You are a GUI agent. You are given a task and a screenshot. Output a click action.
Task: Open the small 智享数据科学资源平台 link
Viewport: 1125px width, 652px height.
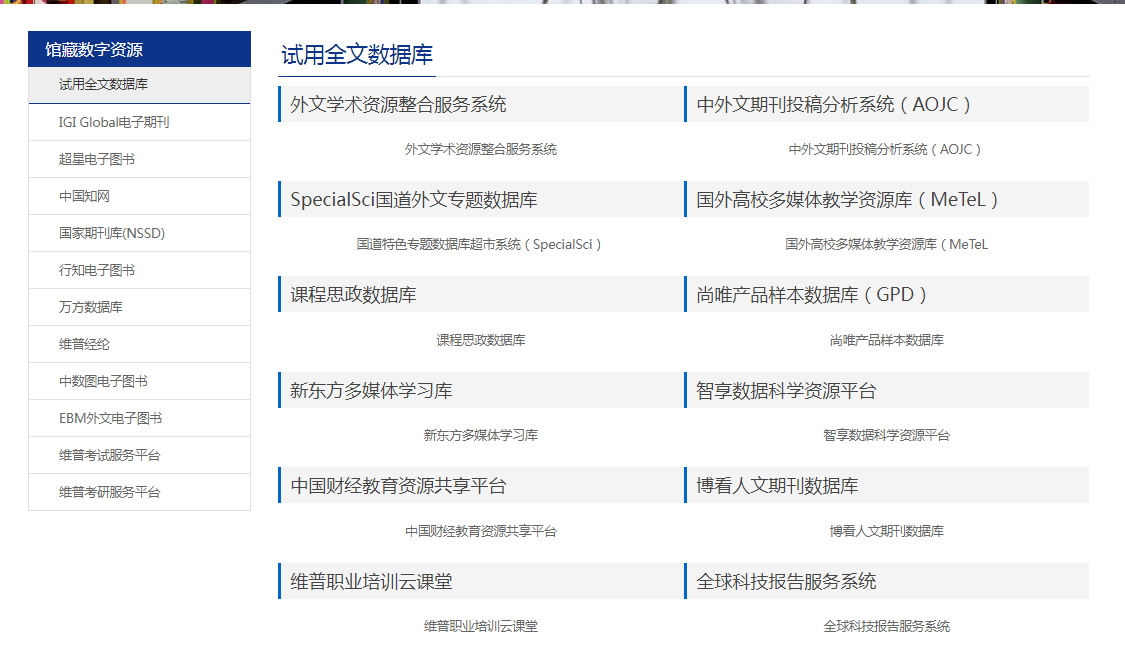886,435
